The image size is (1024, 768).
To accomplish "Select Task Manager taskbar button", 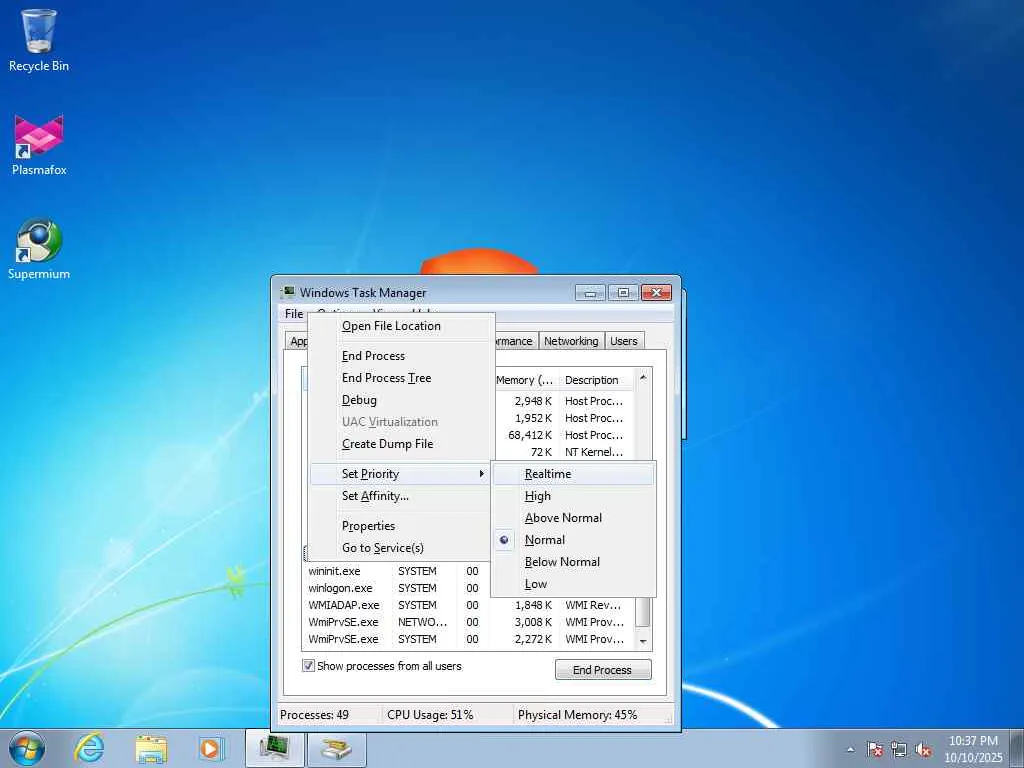I will coord(275,748).
